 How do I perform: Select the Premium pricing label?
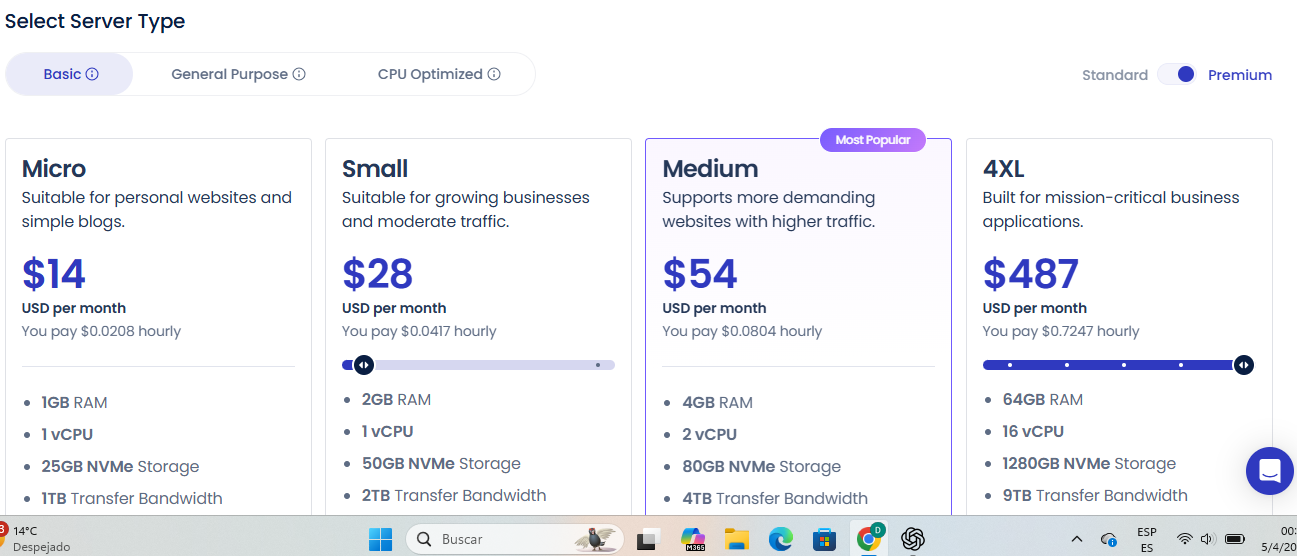click(1240, 75)
